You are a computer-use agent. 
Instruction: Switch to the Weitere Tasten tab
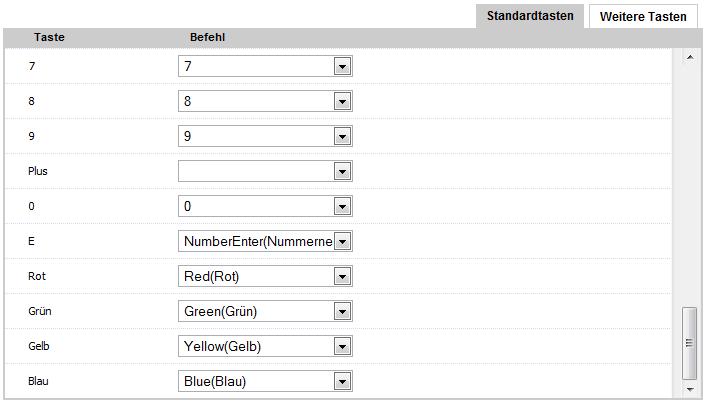pos(643,17)
